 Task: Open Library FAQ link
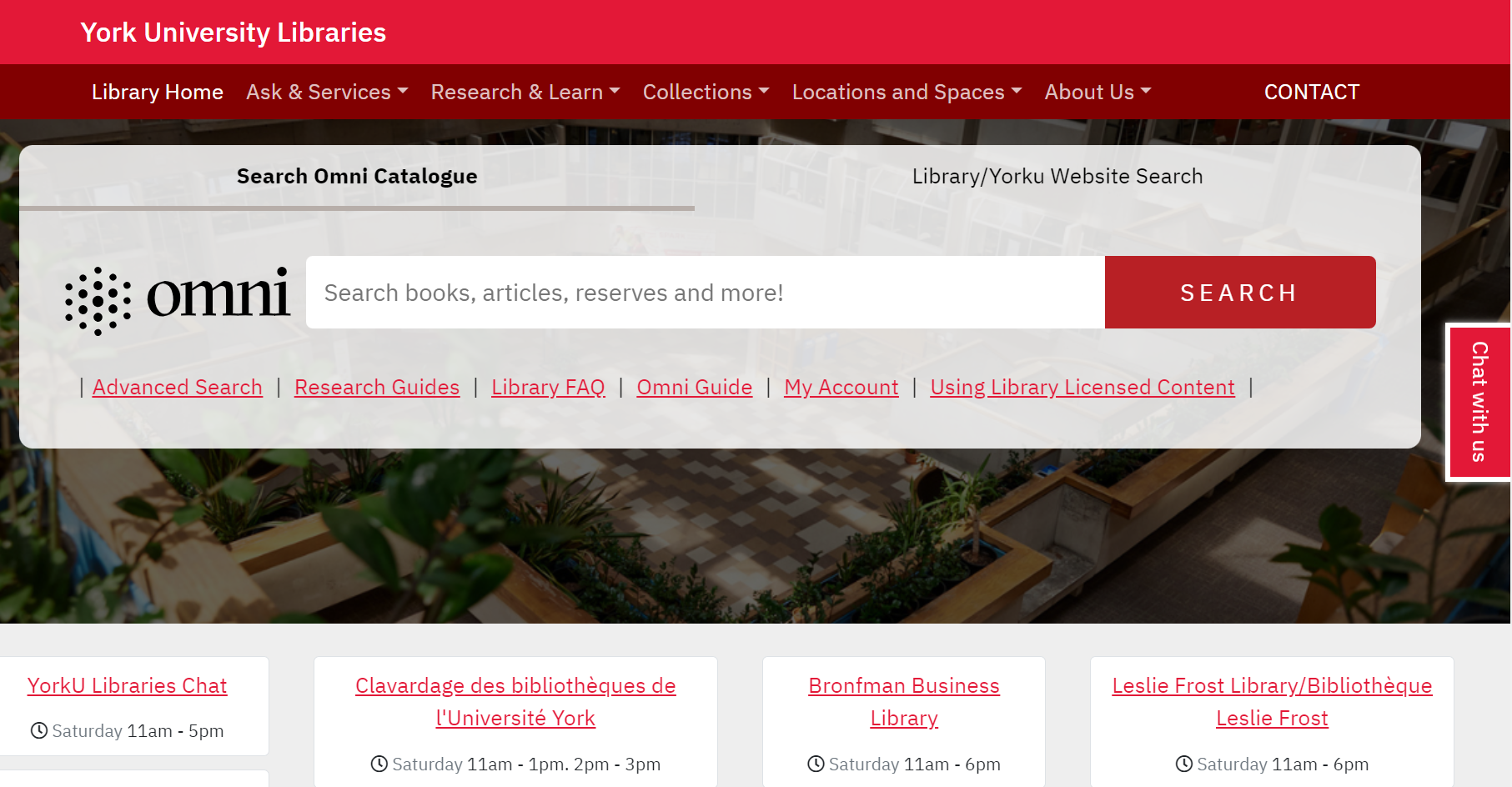pyautogui.click(x=548, y=388)
